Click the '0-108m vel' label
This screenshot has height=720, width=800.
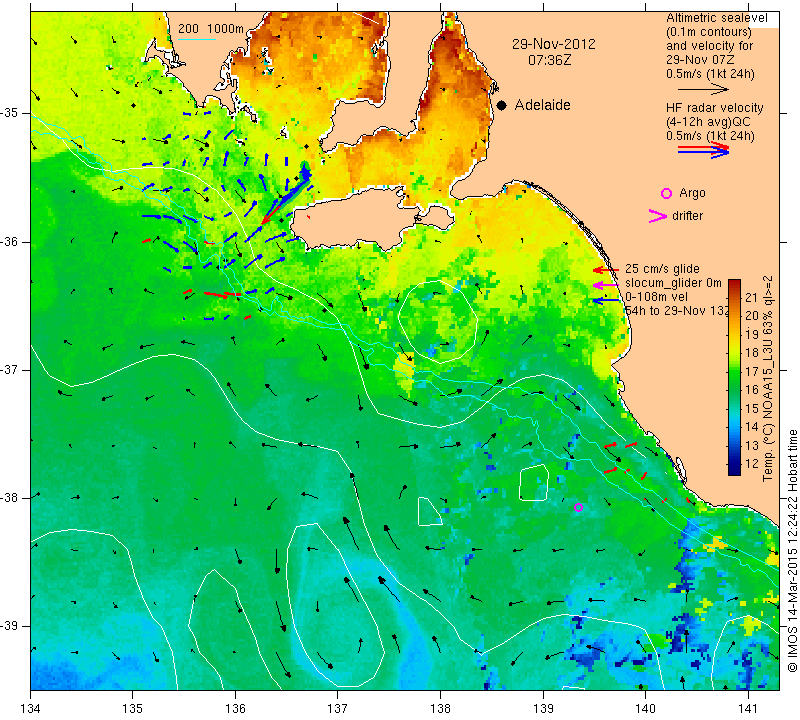656,297
